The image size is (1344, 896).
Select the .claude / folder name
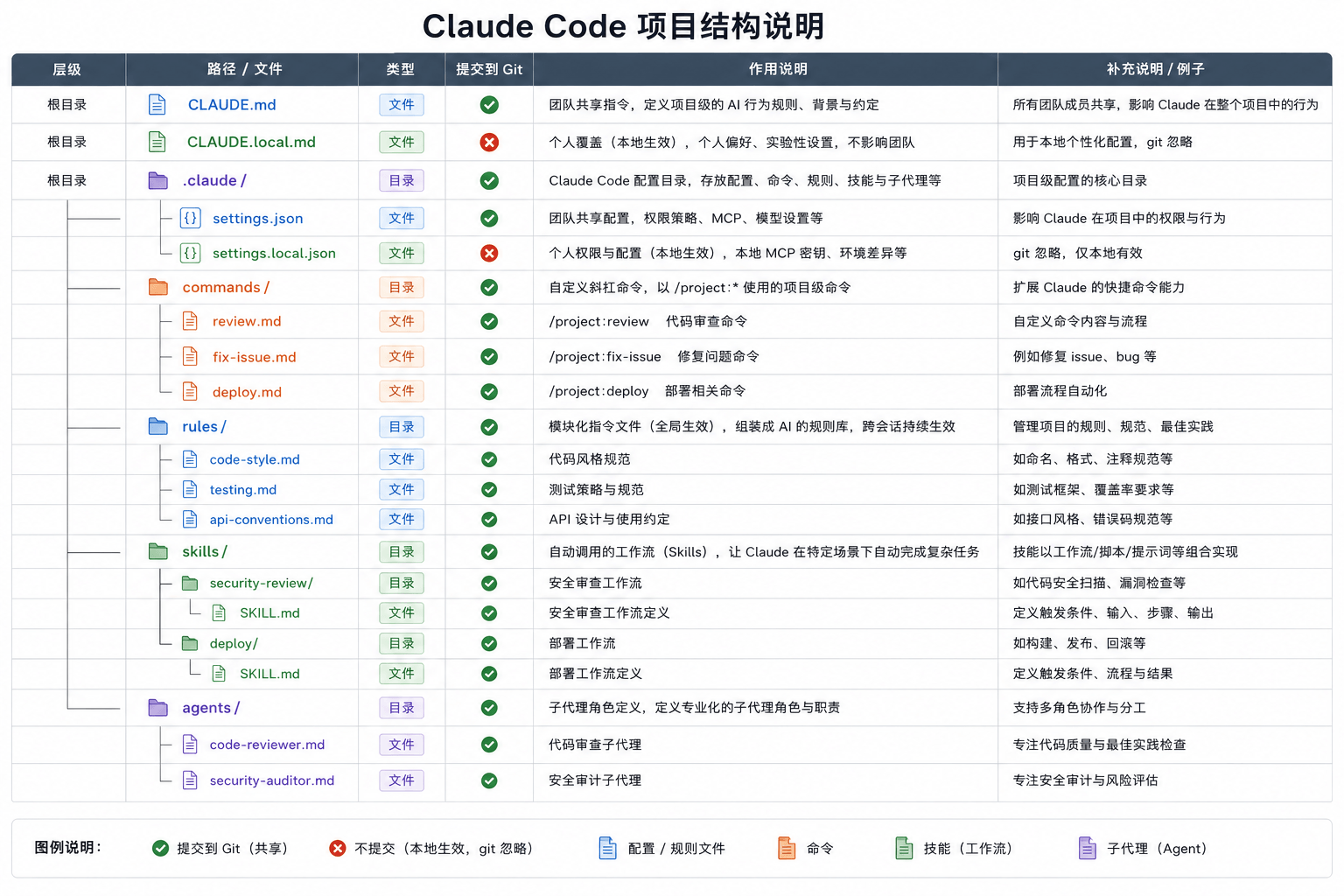(214, 180)
